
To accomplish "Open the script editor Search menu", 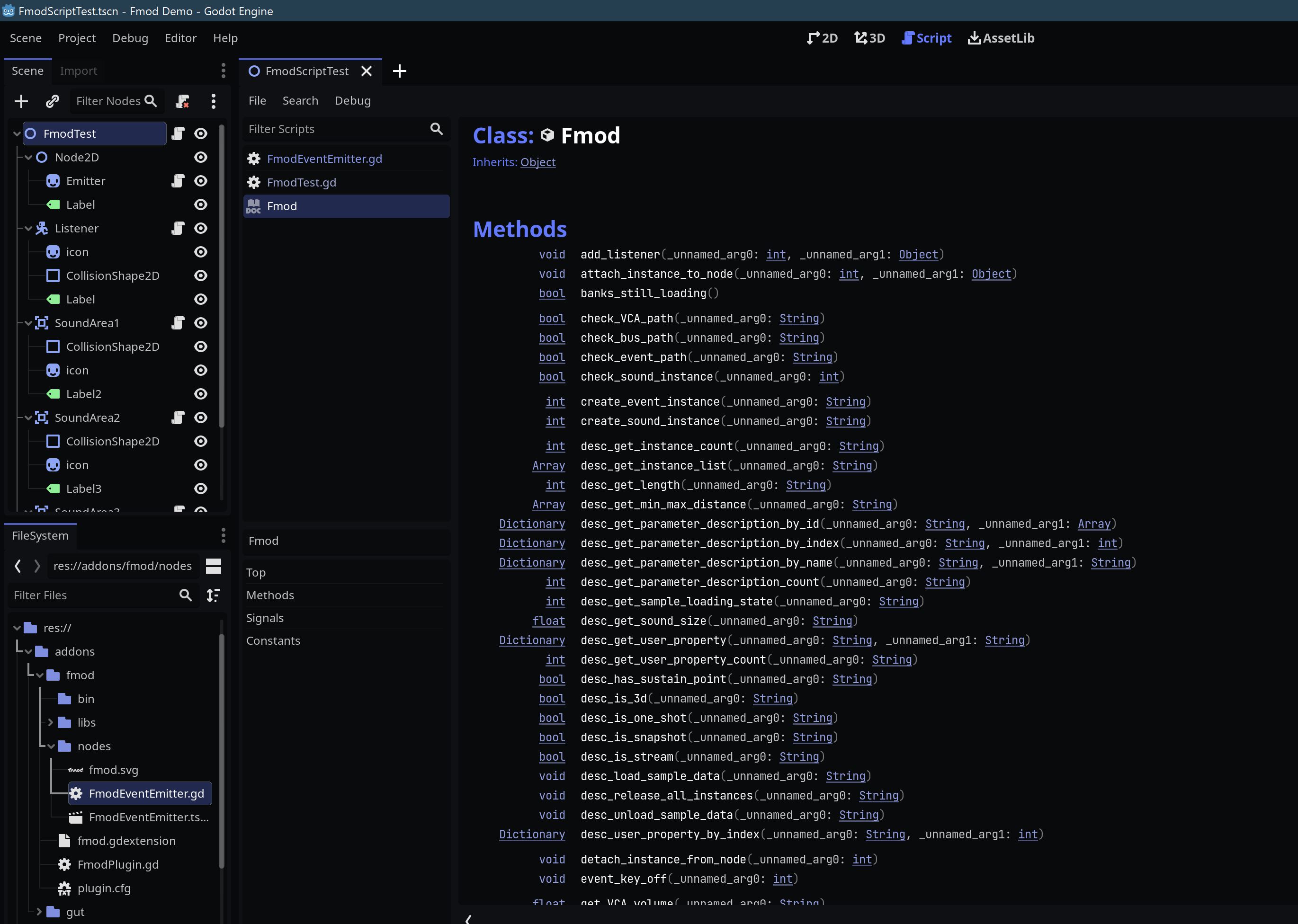I will point(300,101).
